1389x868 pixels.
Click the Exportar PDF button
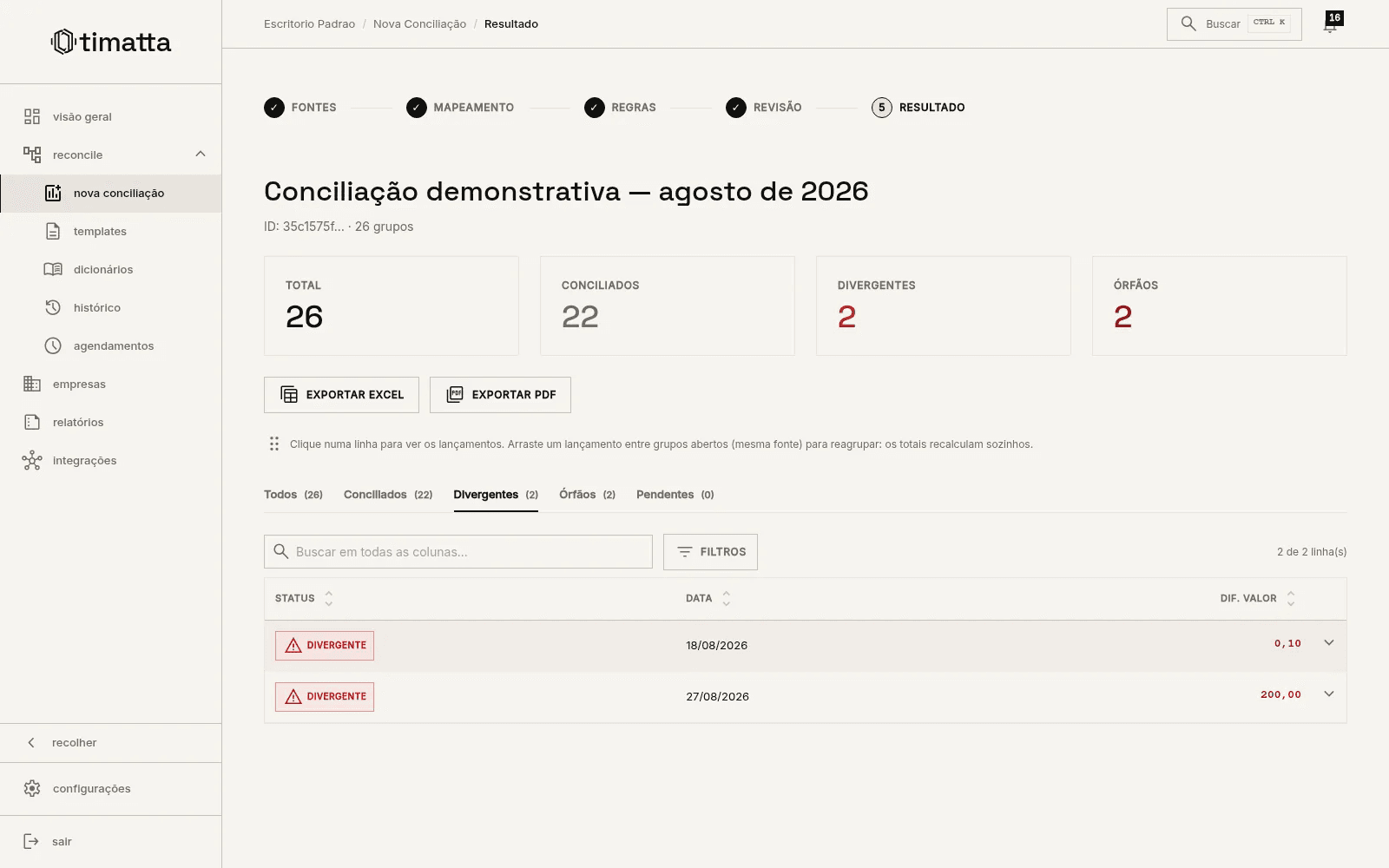pyautogui.click(x=500, y=395)
